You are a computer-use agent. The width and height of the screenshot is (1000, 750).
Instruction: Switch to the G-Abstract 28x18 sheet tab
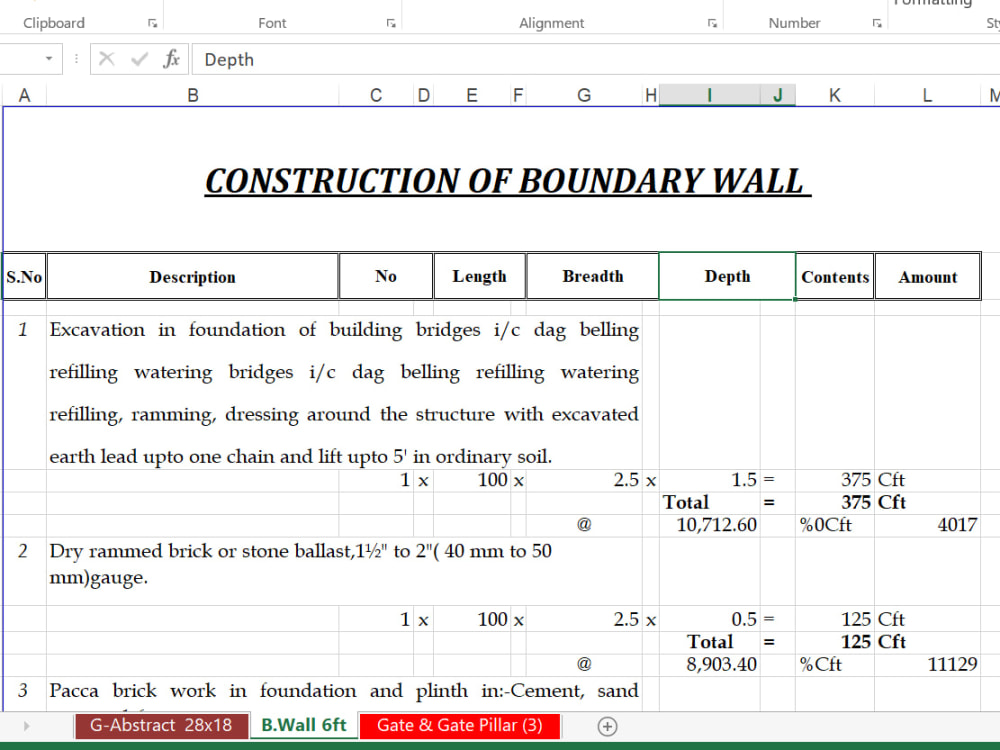[x=161, y=726]
